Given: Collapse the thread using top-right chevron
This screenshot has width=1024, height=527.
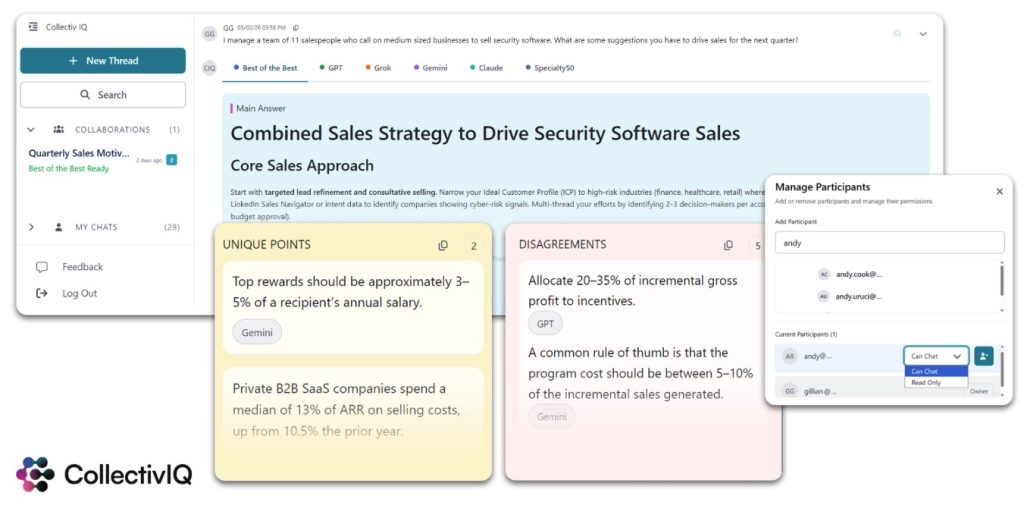Looking at the screenshot, I should click(923, 34).
